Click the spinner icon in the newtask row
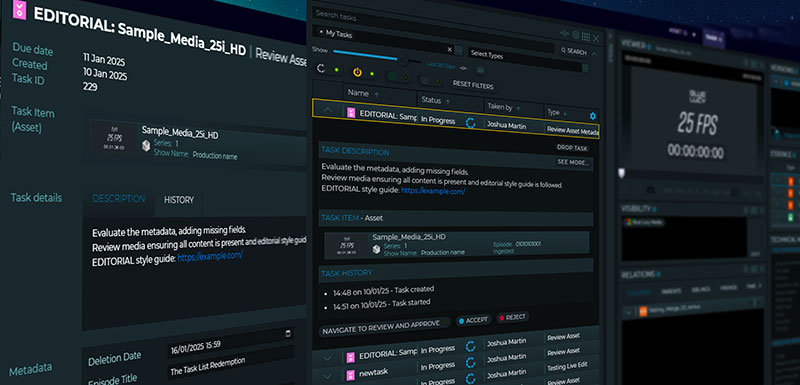Image resolution: width=800 pixels, height=385 pixels. click(471, 364)
